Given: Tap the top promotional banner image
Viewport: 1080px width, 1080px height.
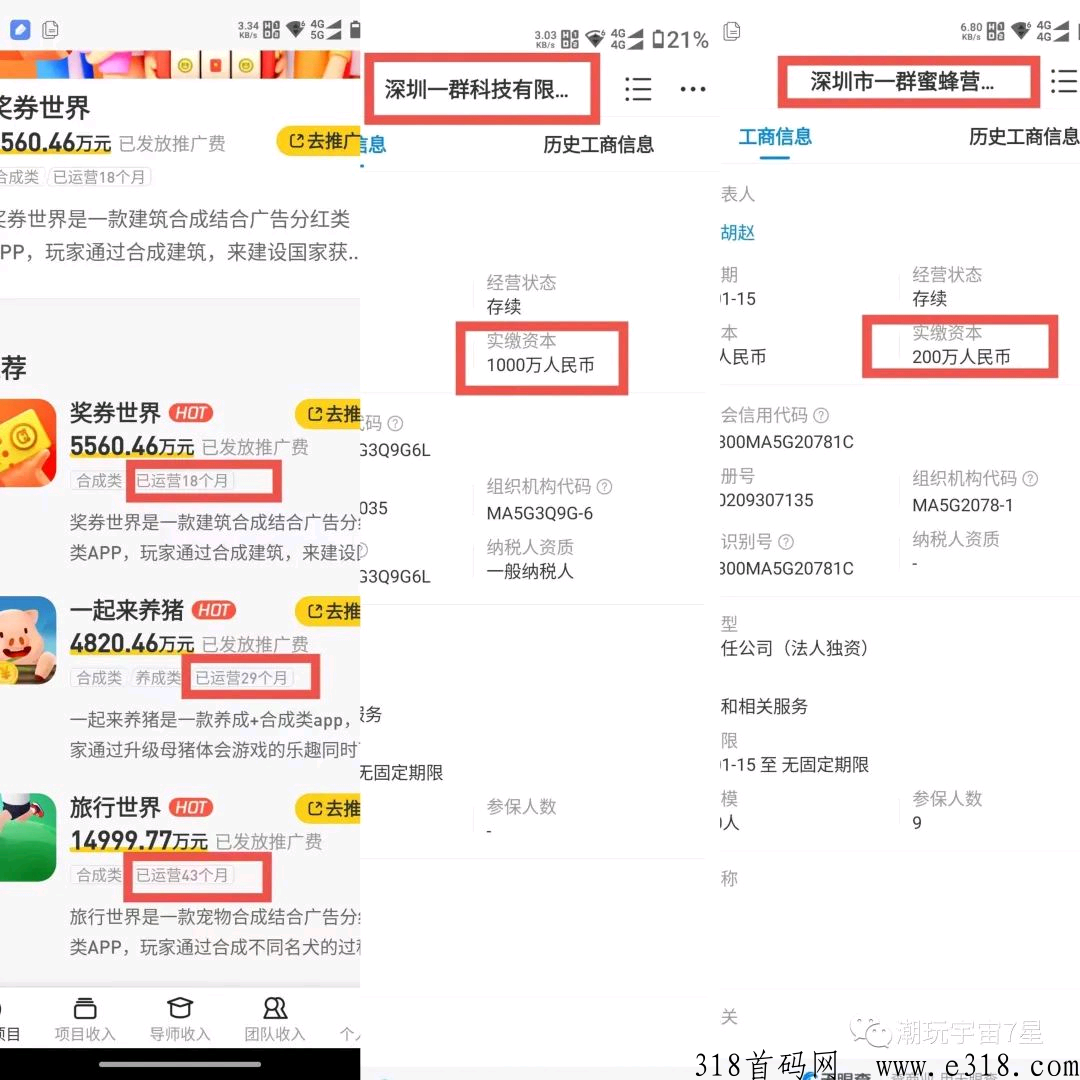Looking at the screenshot, I should coord(180,64).
